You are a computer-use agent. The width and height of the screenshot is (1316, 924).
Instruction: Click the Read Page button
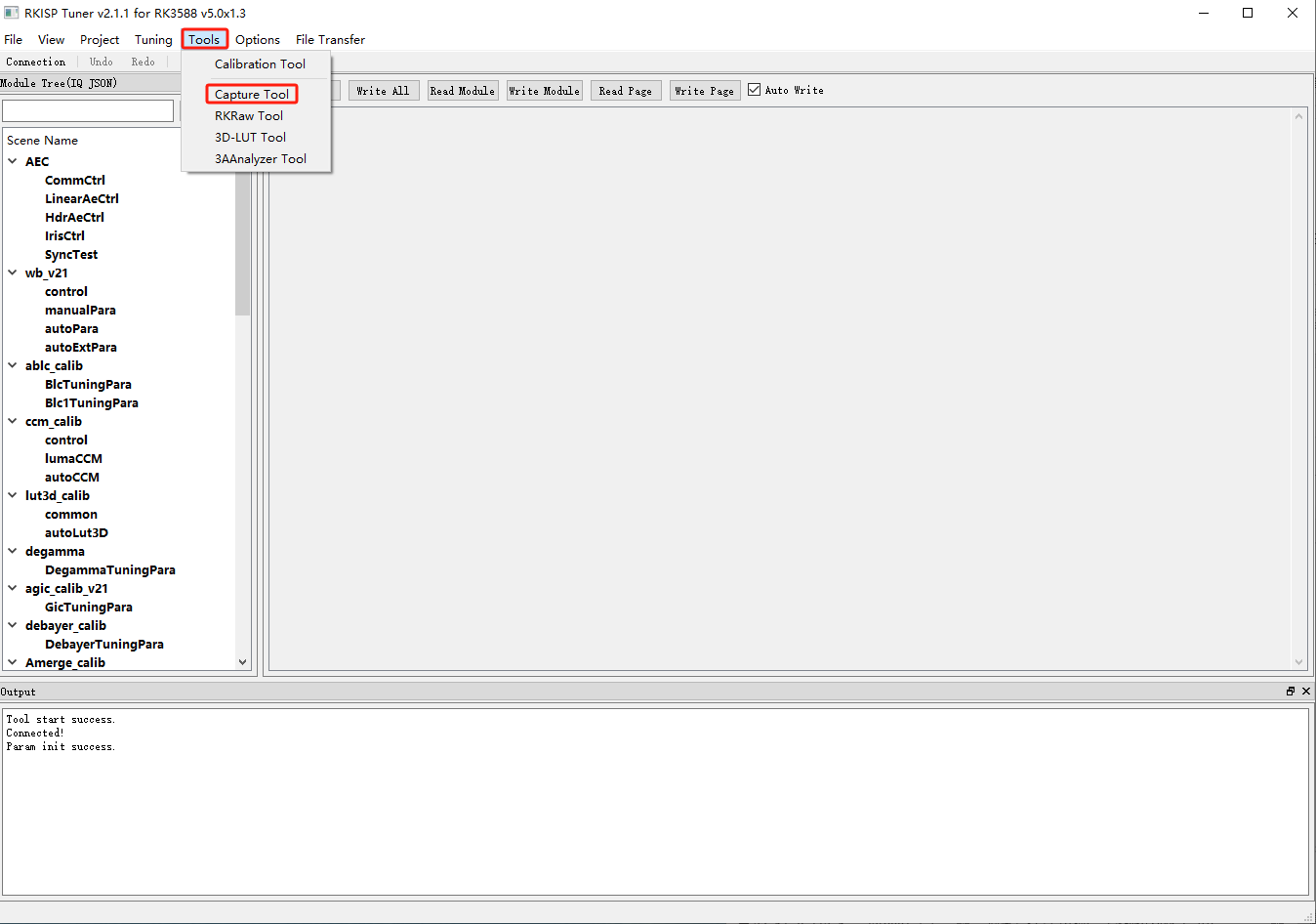click(x=626, y=91)
